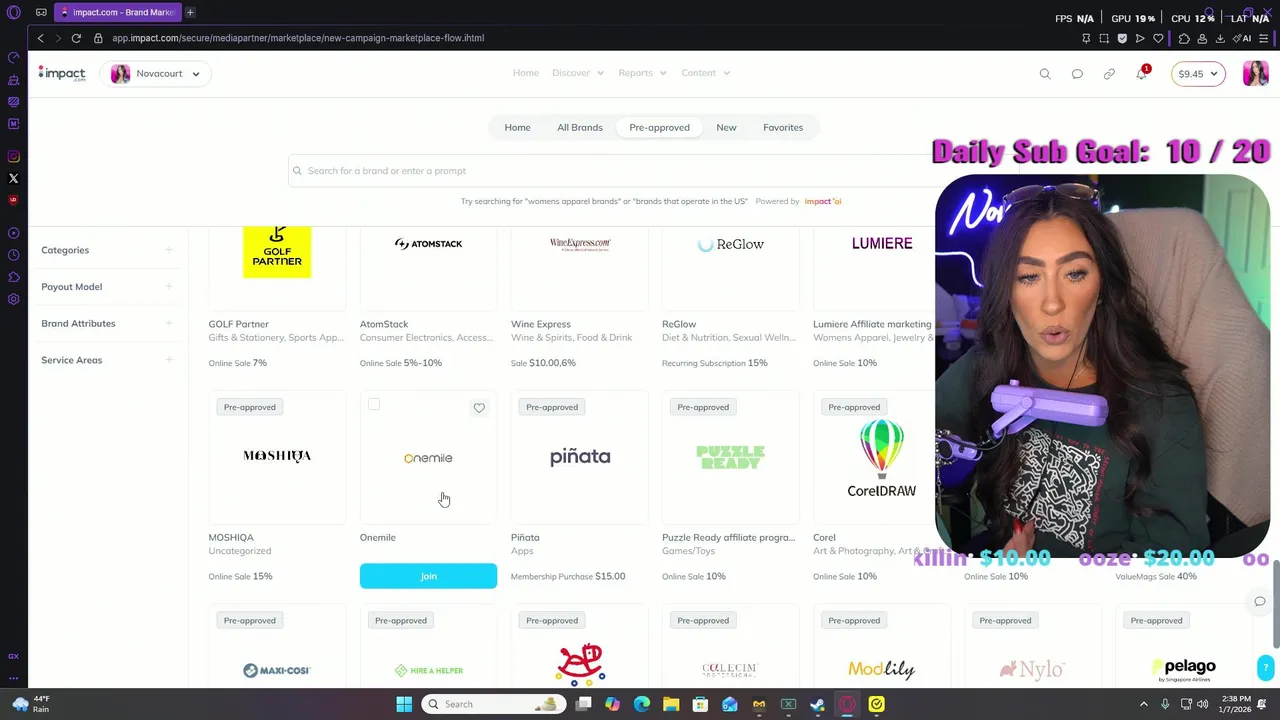Viewport: 1280px width, 720px height.
Task: Click the Windows taskbar search box
Action: point(492,704)
